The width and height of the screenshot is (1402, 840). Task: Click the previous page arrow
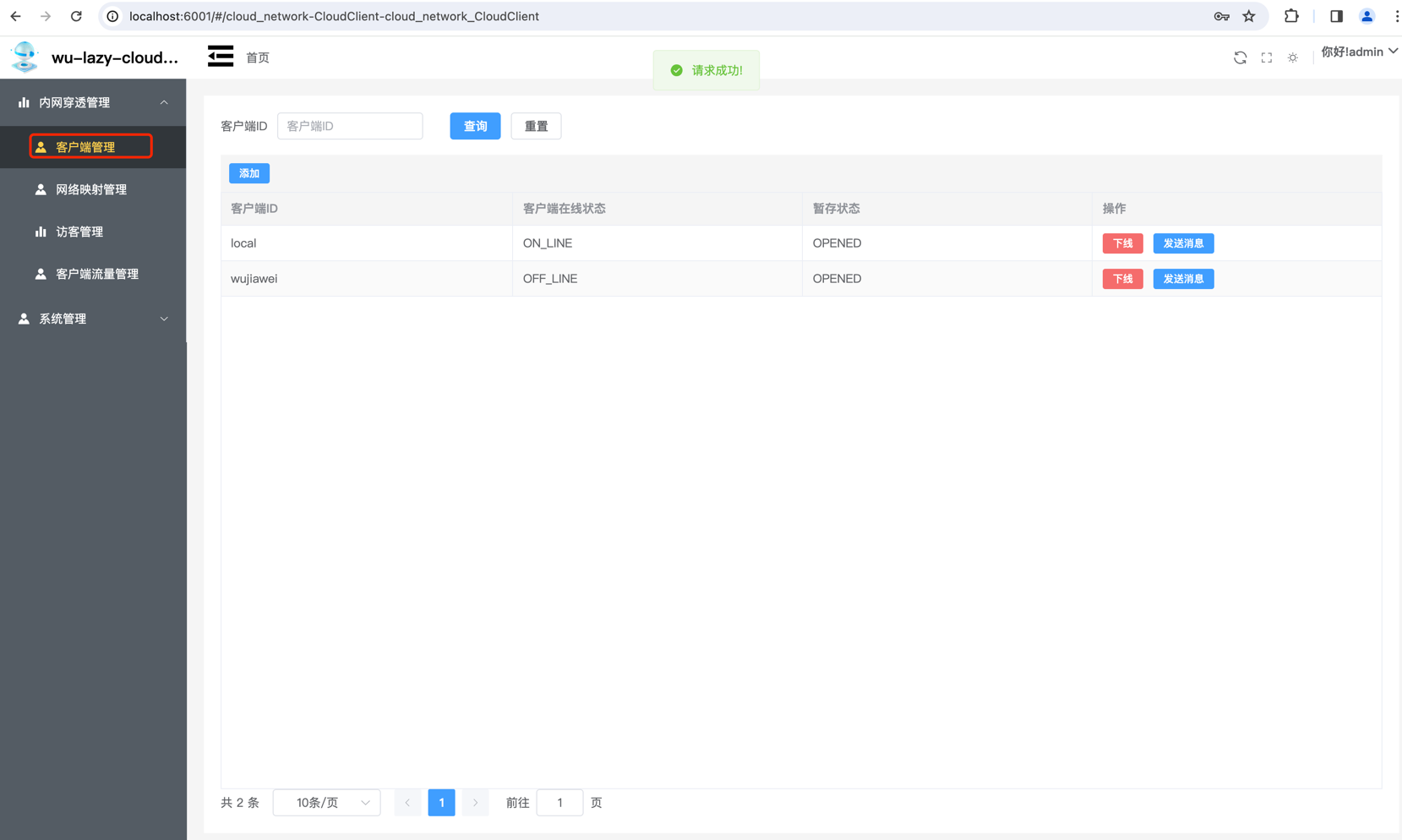click(x=407, y=802)
